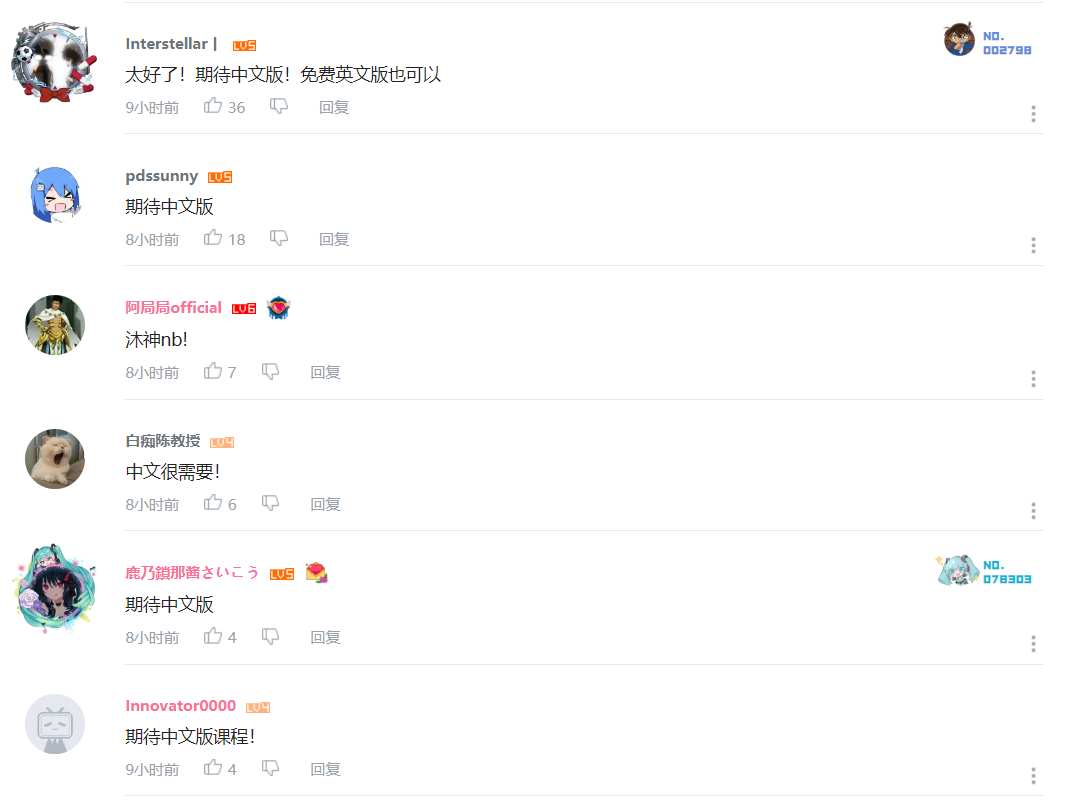Open 阿局局official username link
This screenshot has width=1069, height=810.
173,308
